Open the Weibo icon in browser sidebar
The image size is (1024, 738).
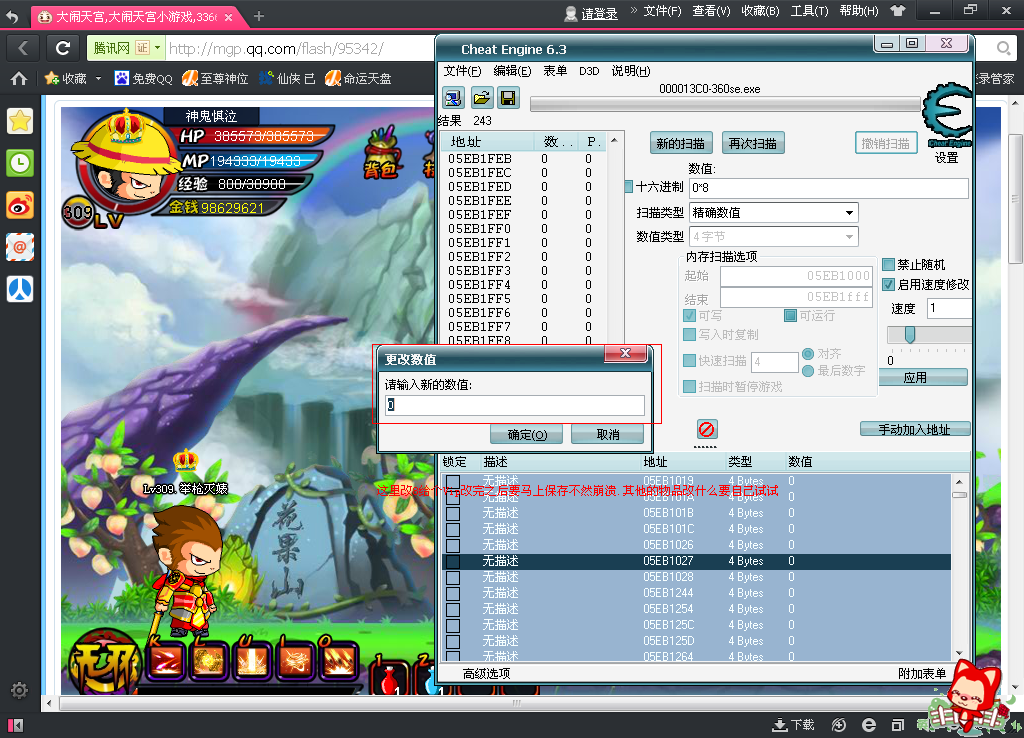tap(20, 205)
